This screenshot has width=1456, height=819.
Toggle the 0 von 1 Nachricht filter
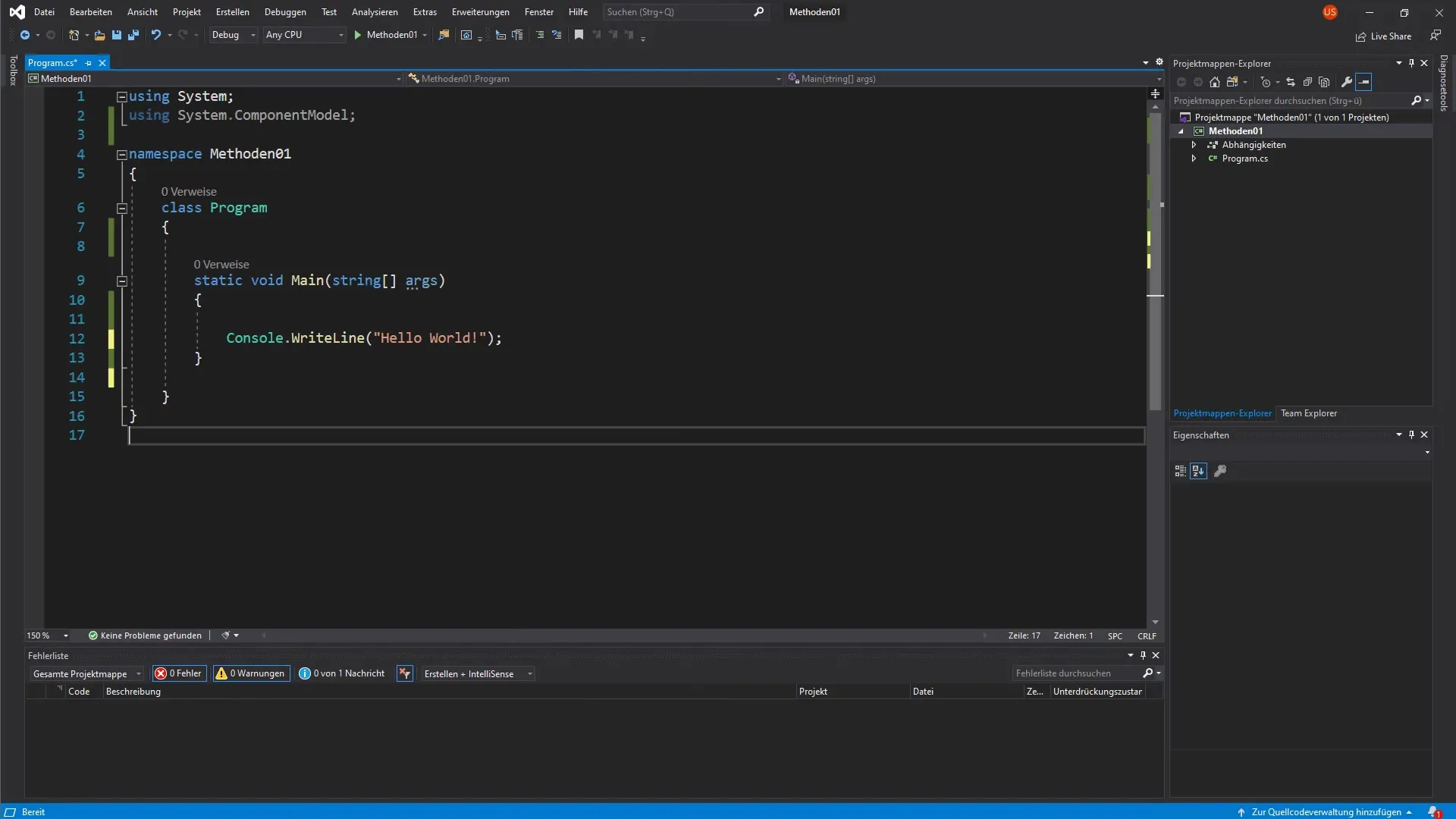click(342, 673)
